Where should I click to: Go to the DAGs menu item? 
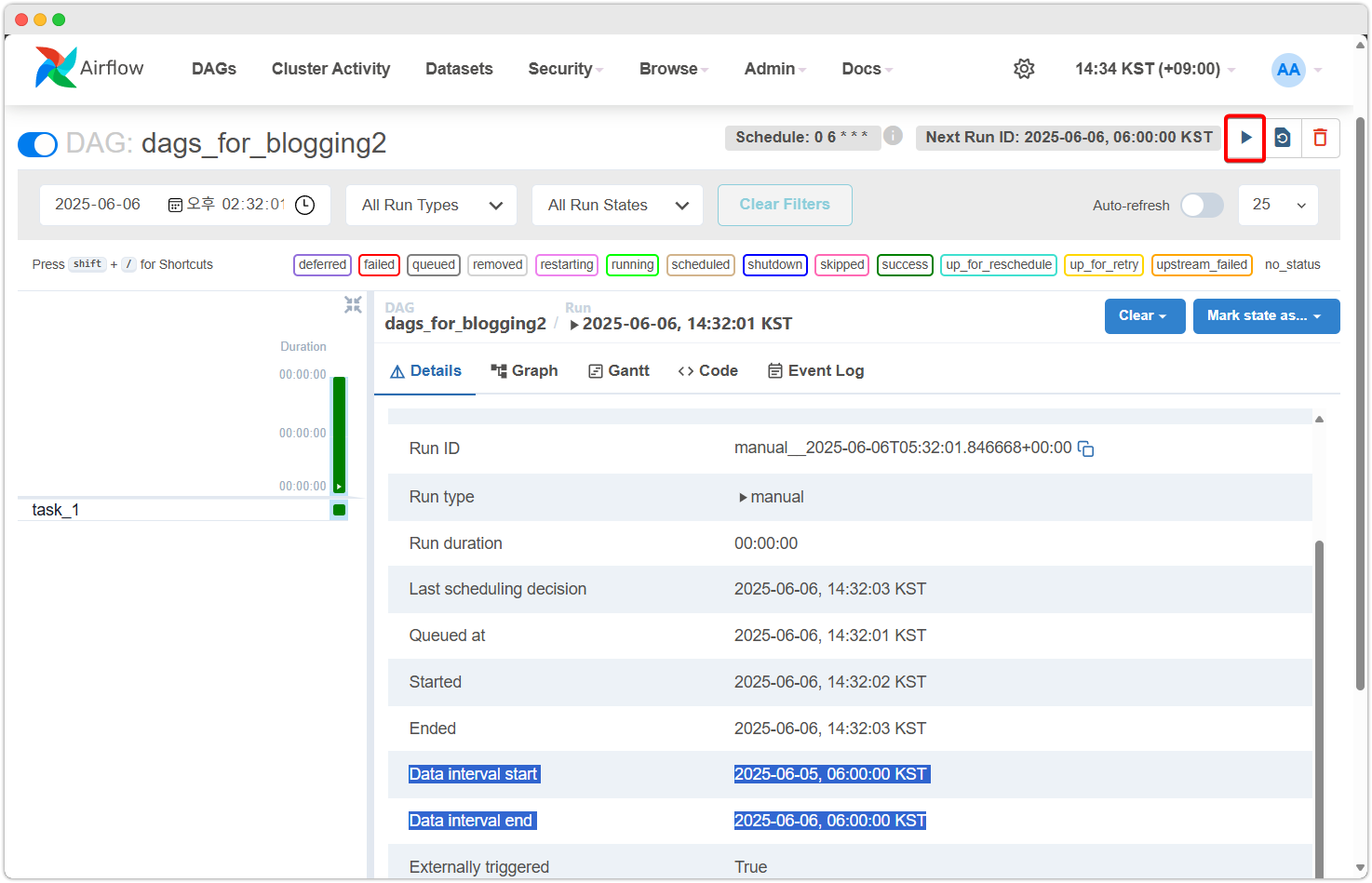click(x=214, y=69)
